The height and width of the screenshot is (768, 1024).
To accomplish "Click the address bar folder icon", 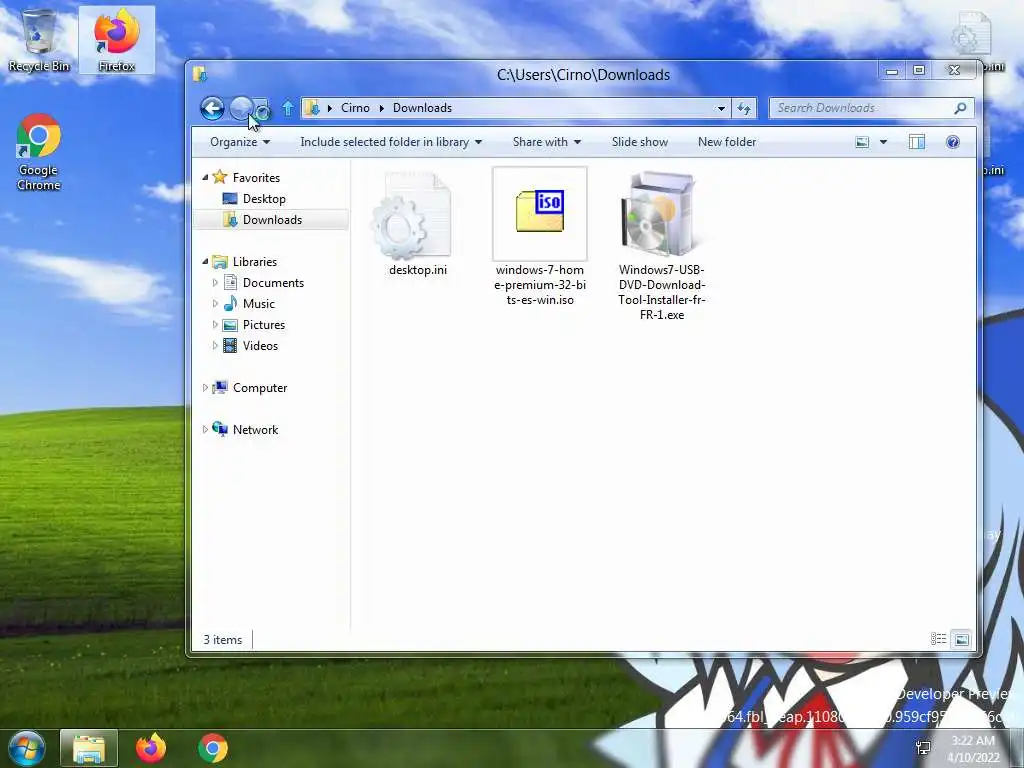I will (x=313, y=108).
